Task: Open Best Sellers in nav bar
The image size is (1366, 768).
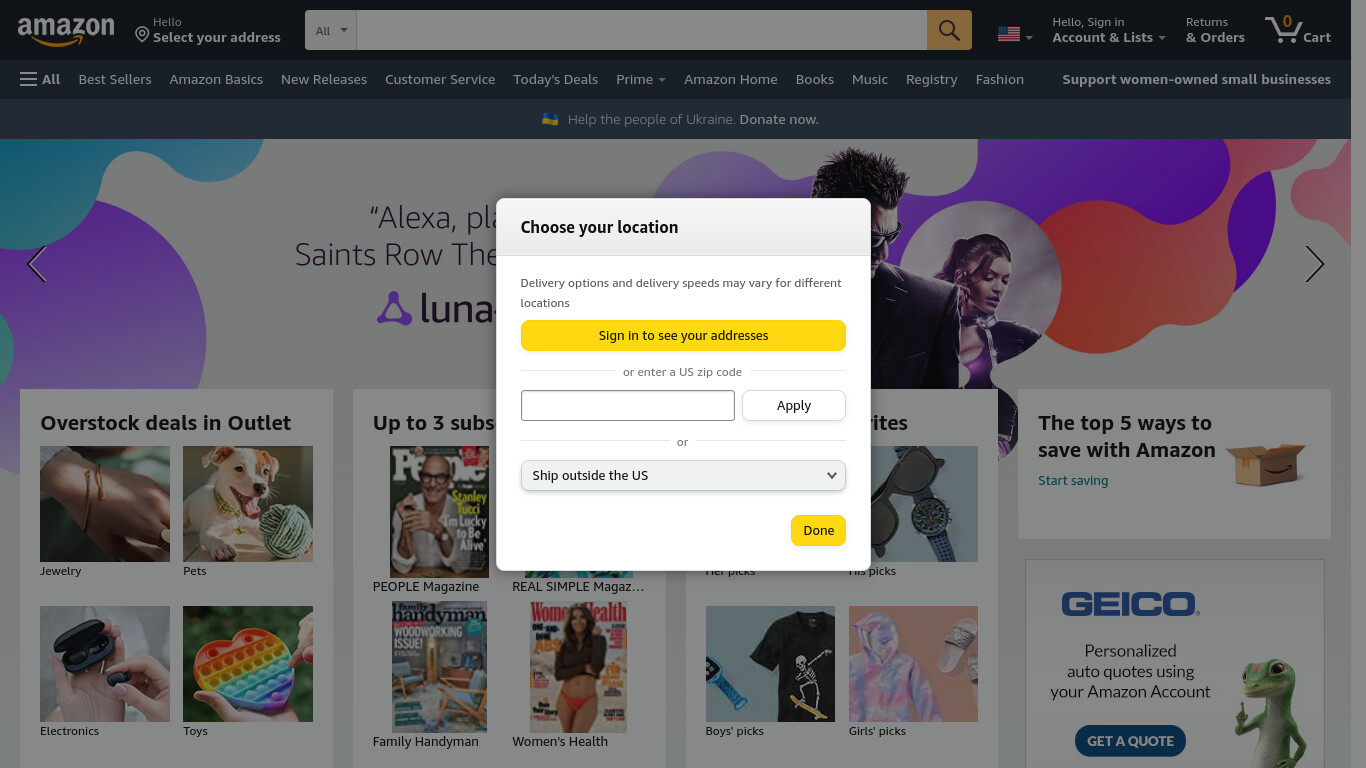Action: (115, 79)
